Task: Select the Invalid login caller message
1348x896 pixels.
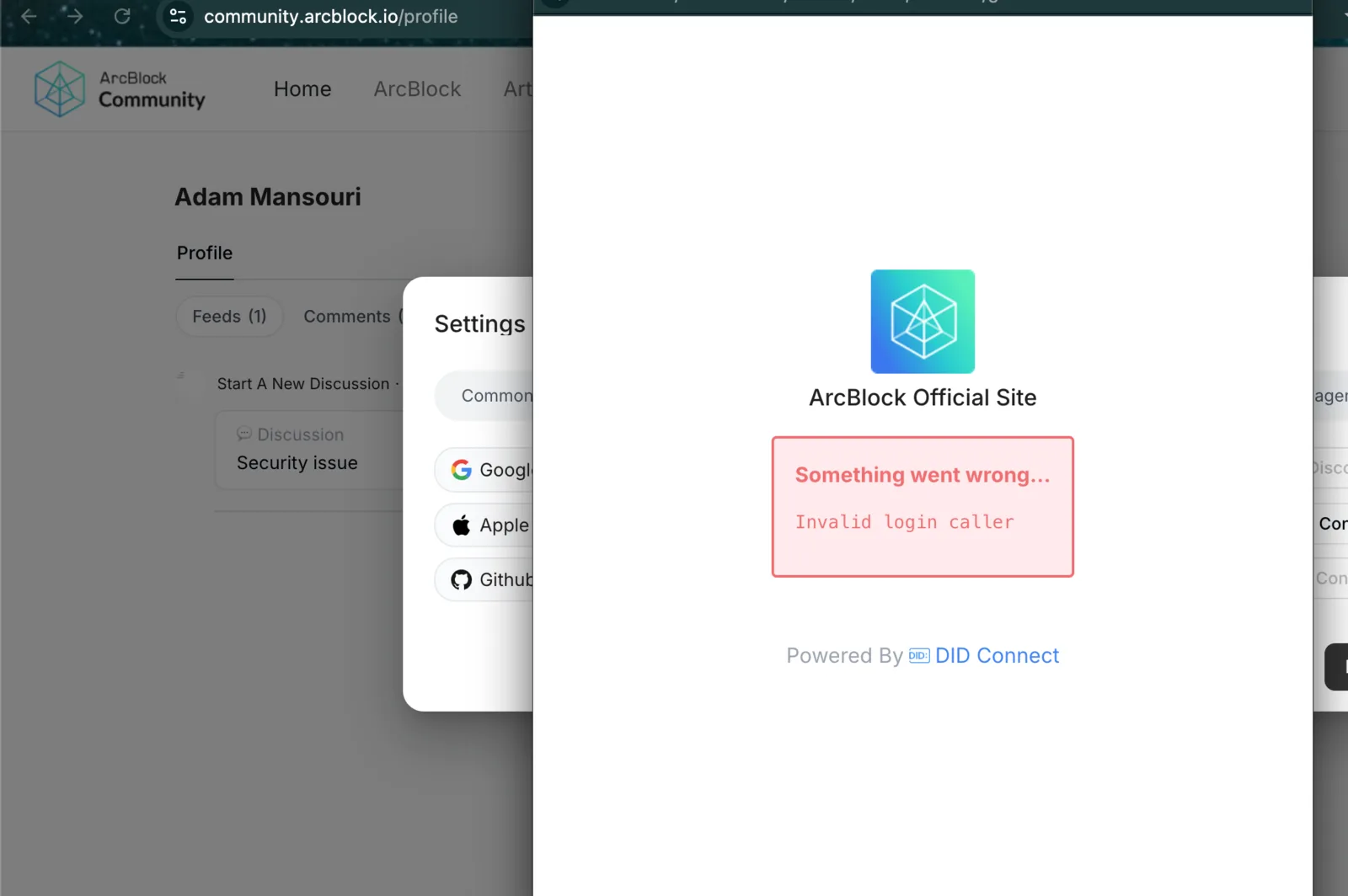Action: 905,522
